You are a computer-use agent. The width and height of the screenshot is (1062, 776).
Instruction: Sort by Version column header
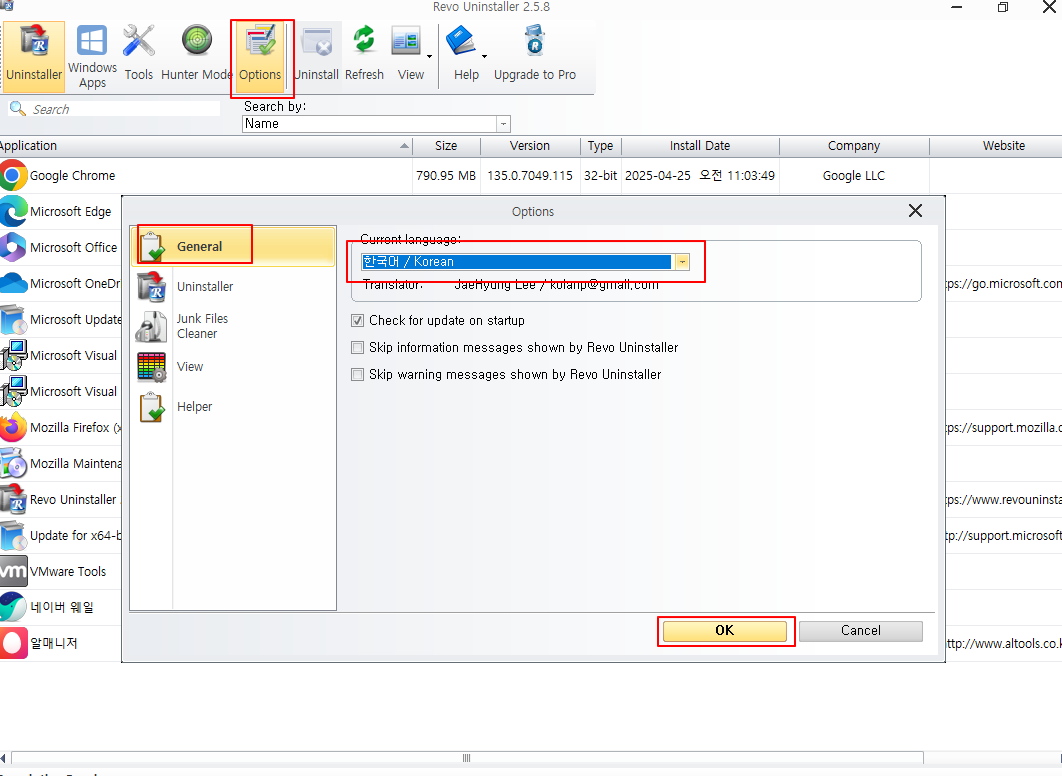click(530, 146)
